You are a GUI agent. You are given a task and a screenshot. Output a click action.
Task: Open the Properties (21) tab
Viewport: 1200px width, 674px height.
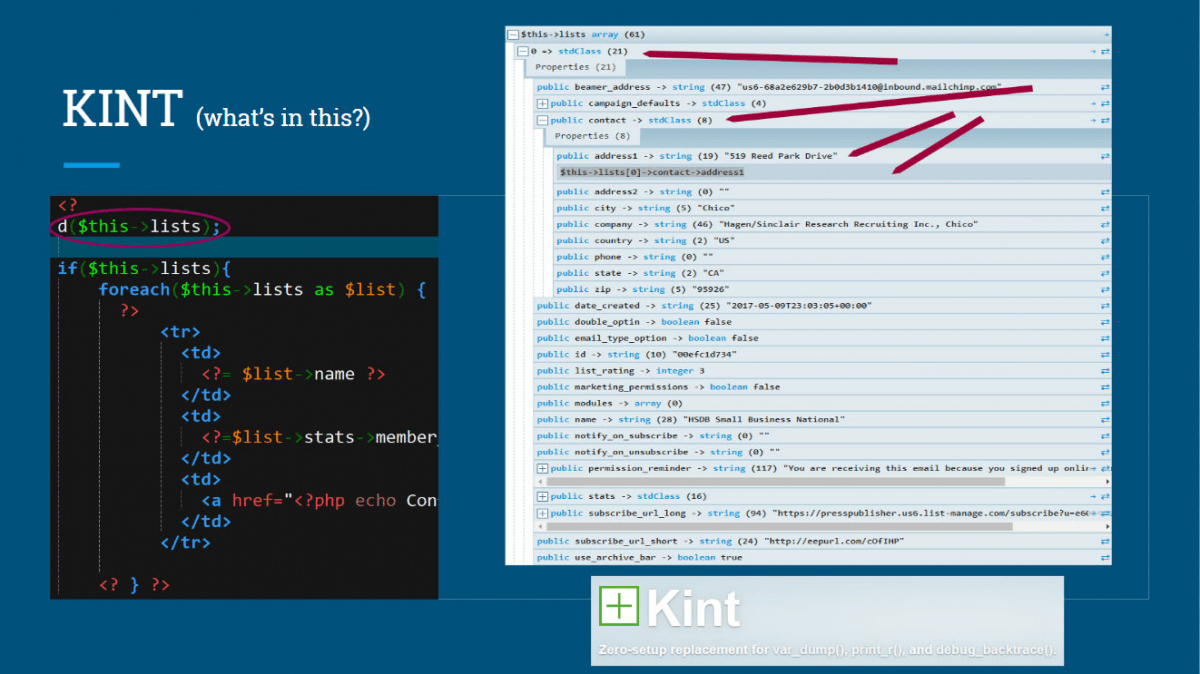pyautogui.click(x=575, y=67)
